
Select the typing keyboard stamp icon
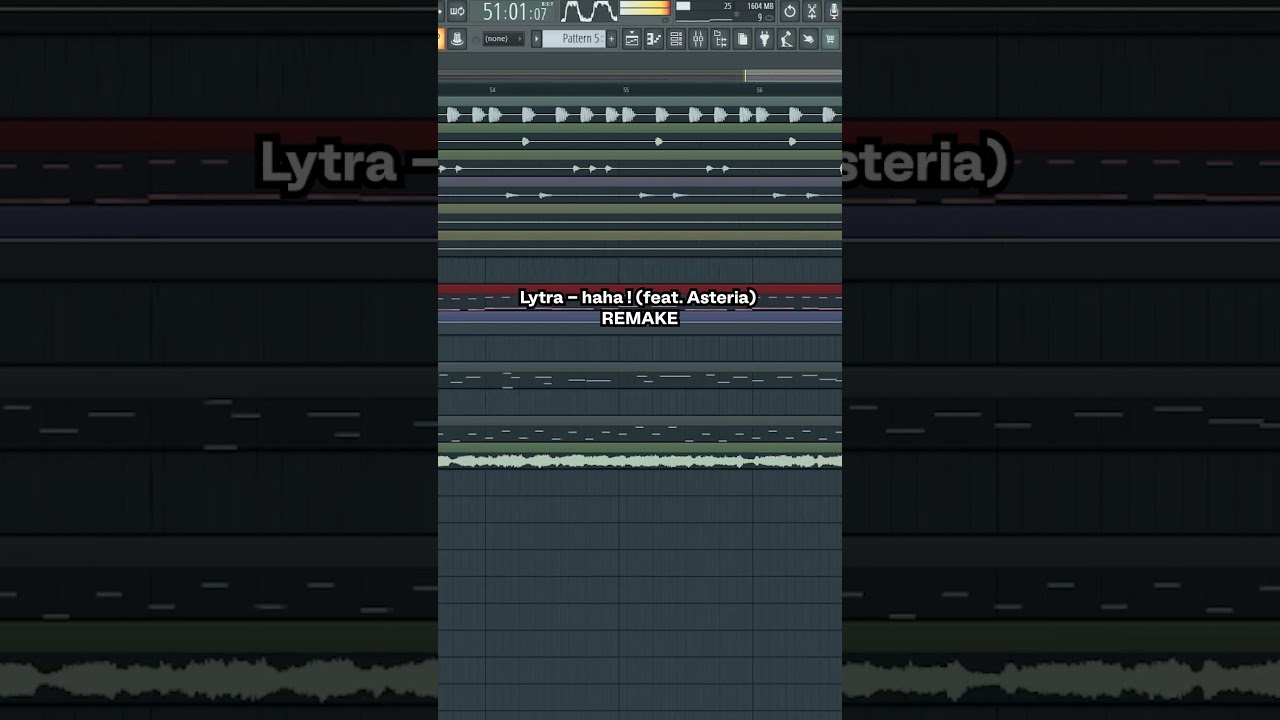(x=457, y=38)
